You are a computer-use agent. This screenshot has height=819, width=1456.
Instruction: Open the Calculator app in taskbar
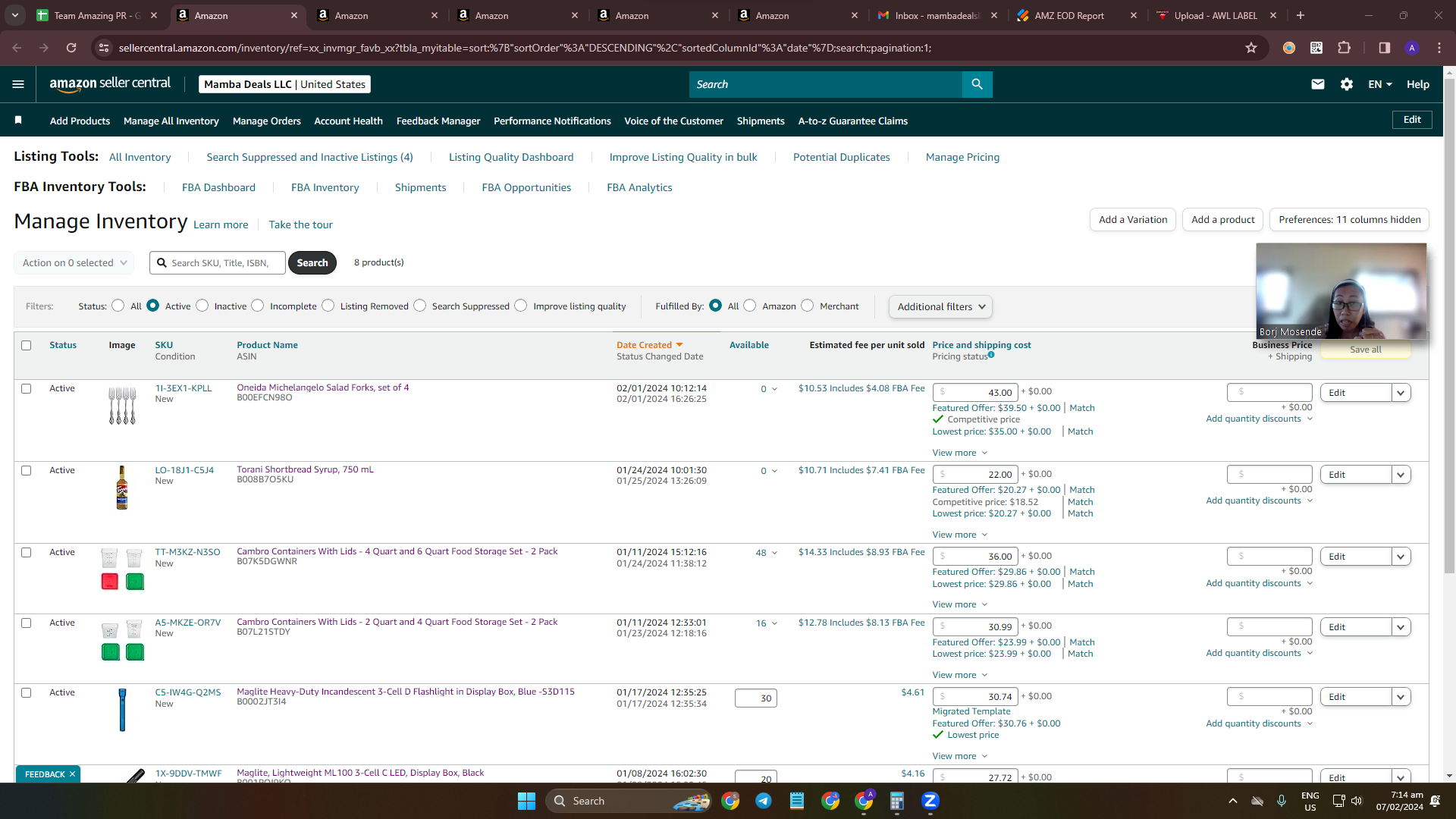click(x=897, y=801)
